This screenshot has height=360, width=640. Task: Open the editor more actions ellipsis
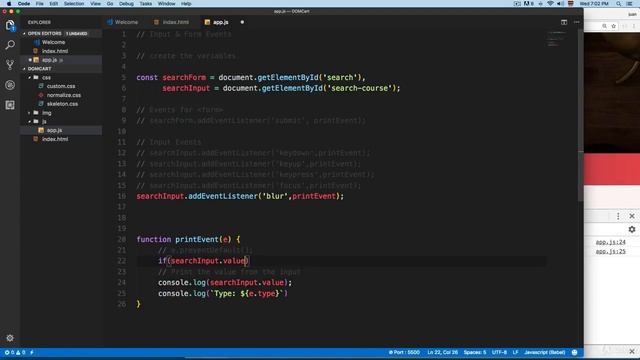[x=576, y=22]
